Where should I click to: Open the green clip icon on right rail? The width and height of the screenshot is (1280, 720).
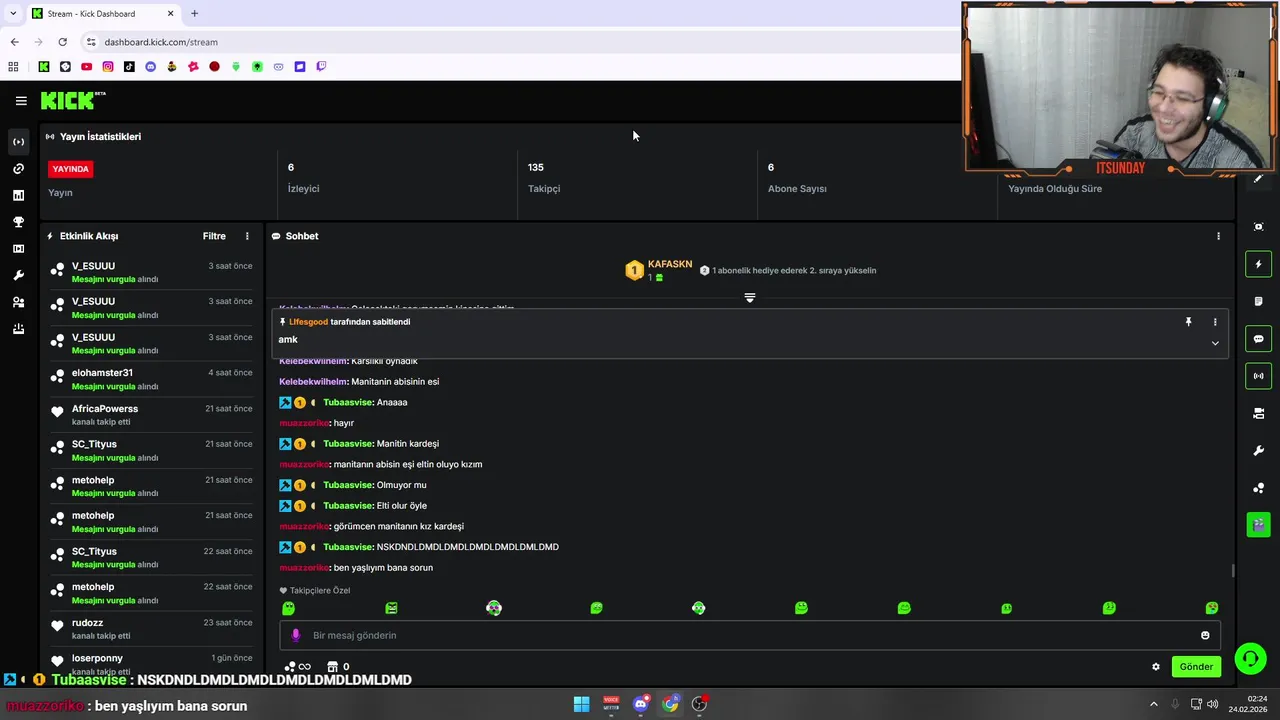click(1258, 525)
